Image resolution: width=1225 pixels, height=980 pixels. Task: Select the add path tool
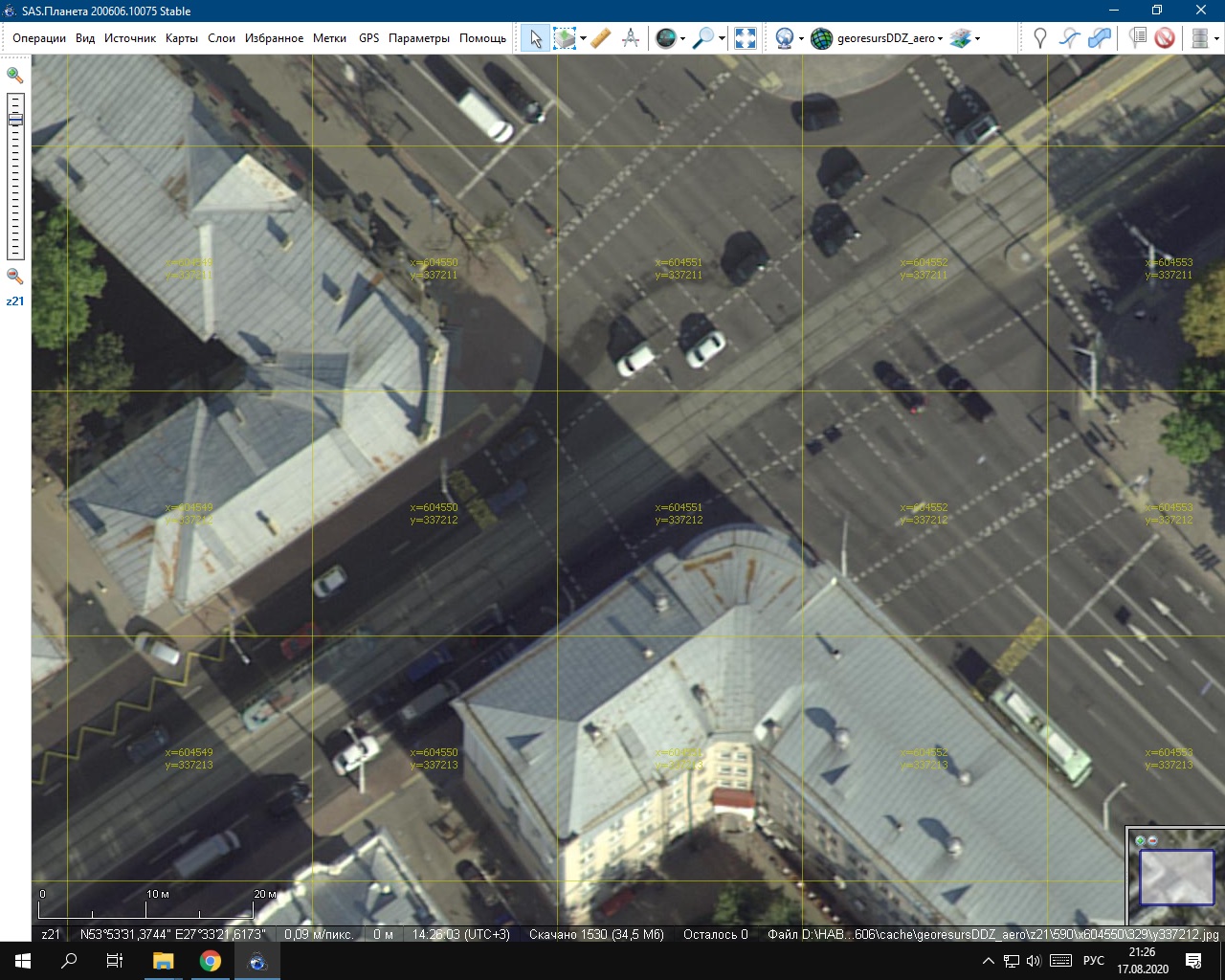point(1070,38)
